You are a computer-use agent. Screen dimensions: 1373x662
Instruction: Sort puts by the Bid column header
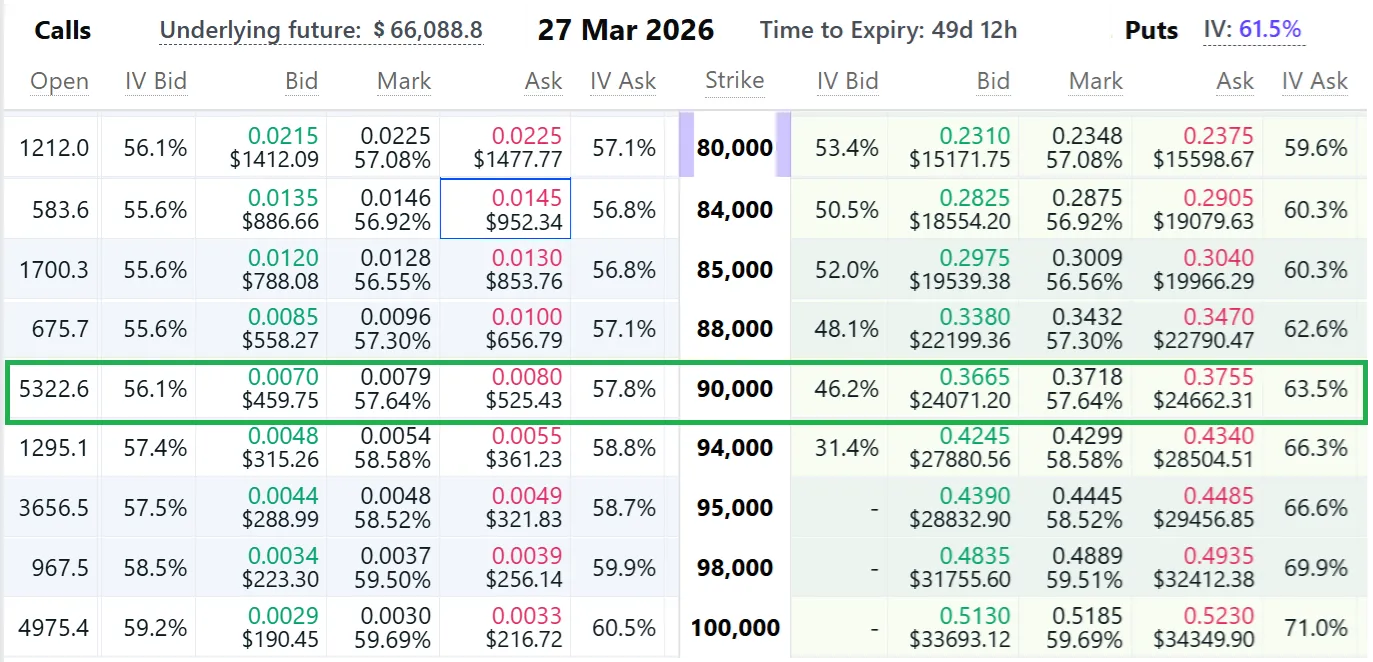click(993, 81)
